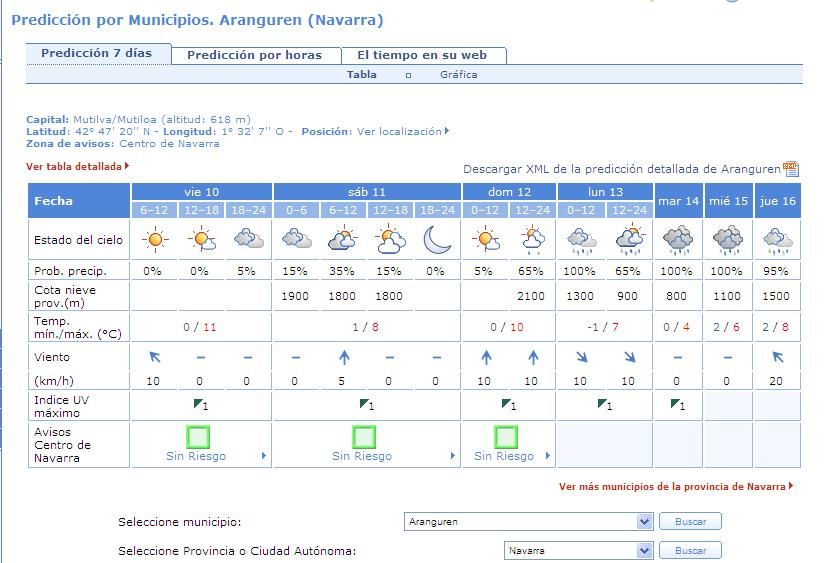Click the sun-with-cloud icon for vie 10 12–18
833x563 pixels.
pos(202,240)
